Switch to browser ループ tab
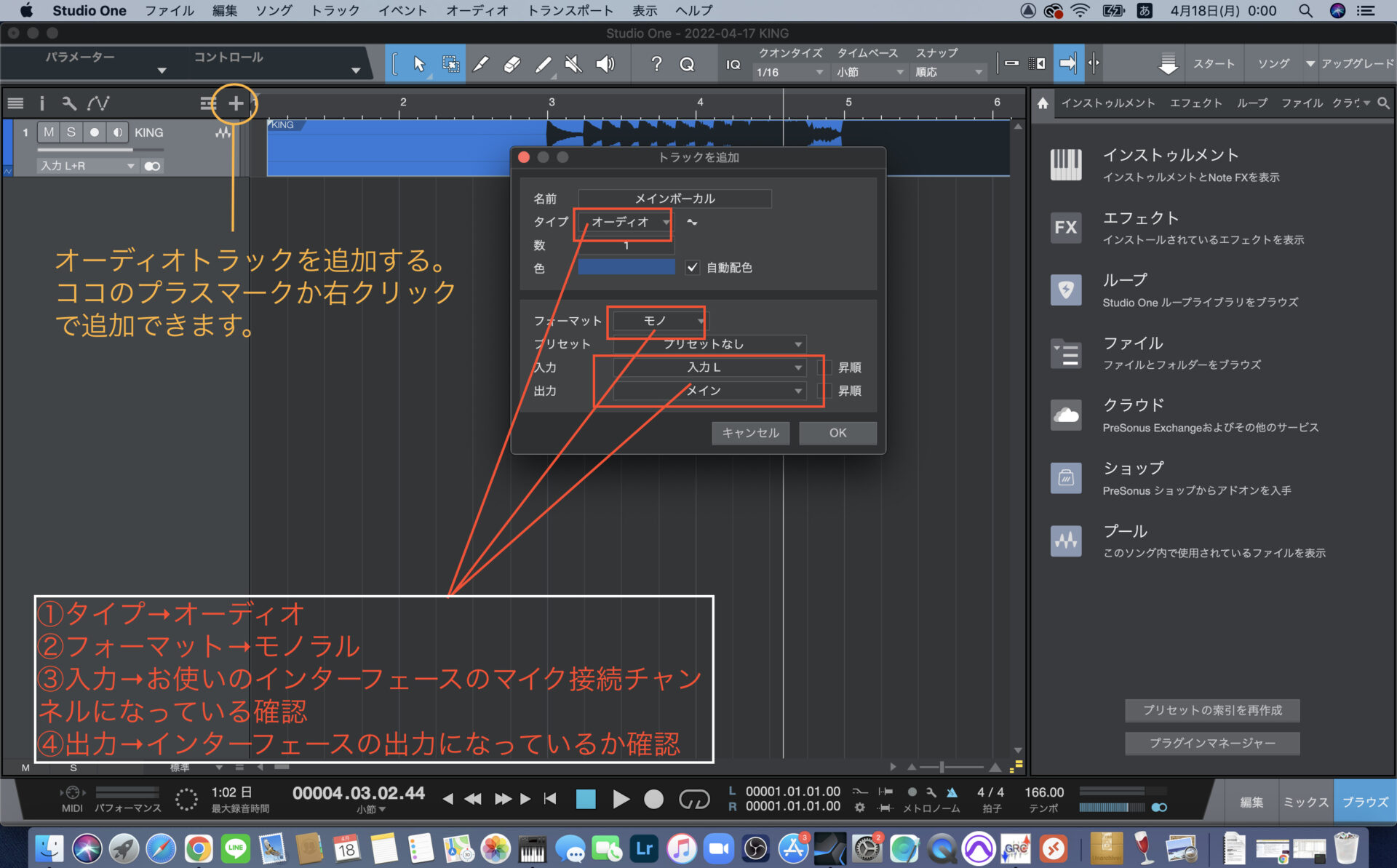Viewport: 1397px width, 868px height. pos(1251,103)
